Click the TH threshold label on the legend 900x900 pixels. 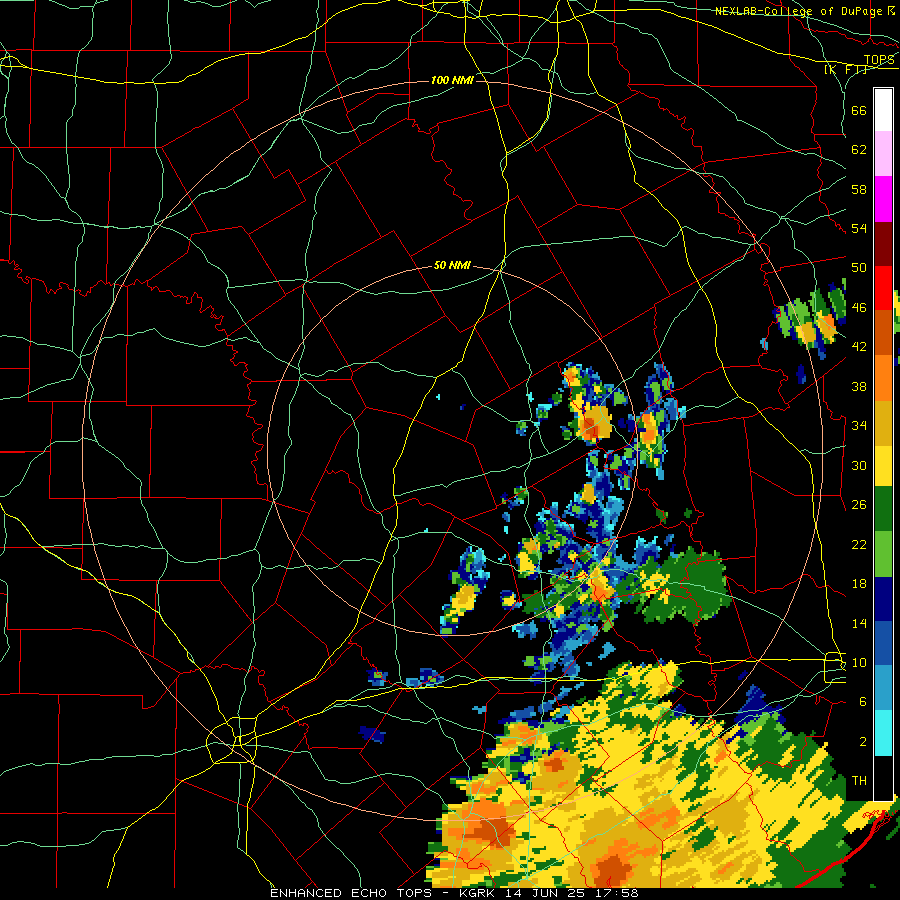pyautogui.click(x=859, y=781)
